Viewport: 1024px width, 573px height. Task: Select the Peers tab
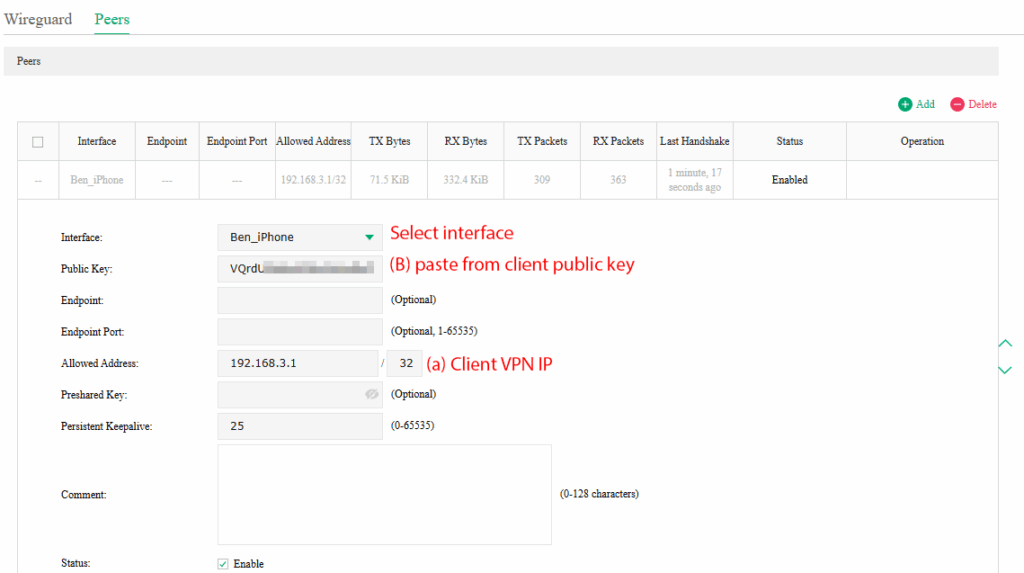pyautogui.click(x=112, y=19)
